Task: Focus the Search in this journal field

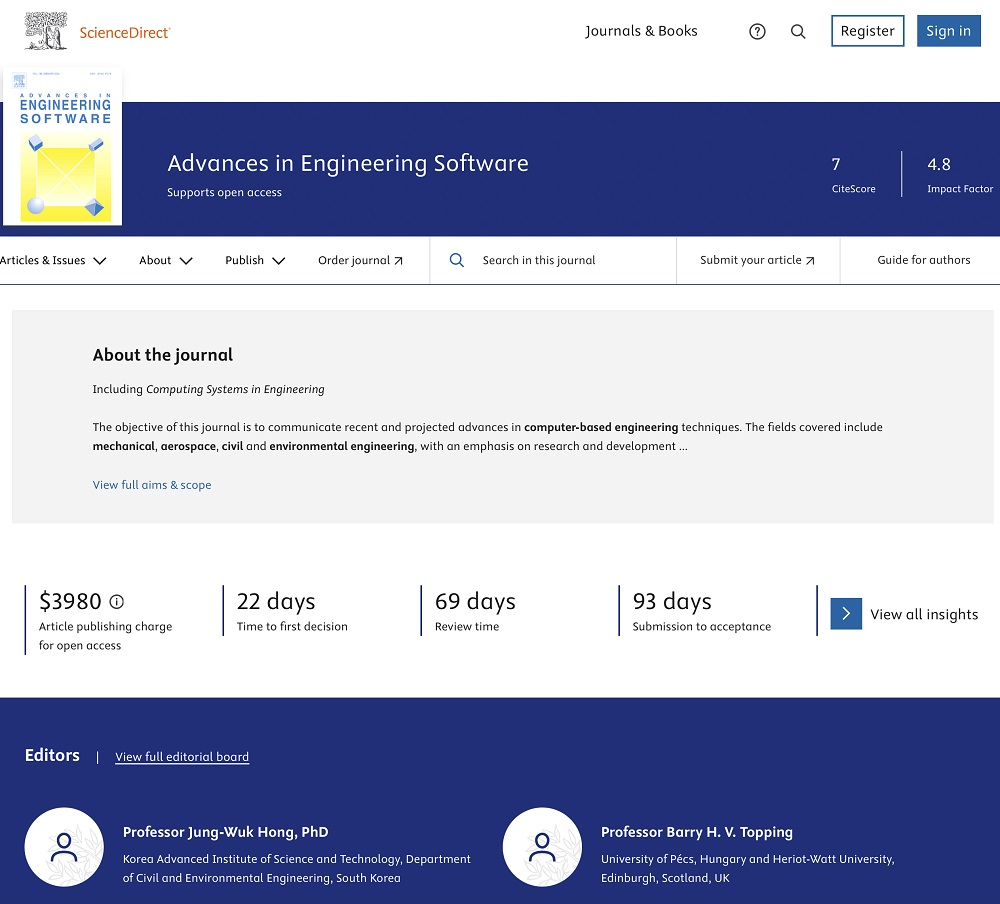Action: tap(553, 260)
